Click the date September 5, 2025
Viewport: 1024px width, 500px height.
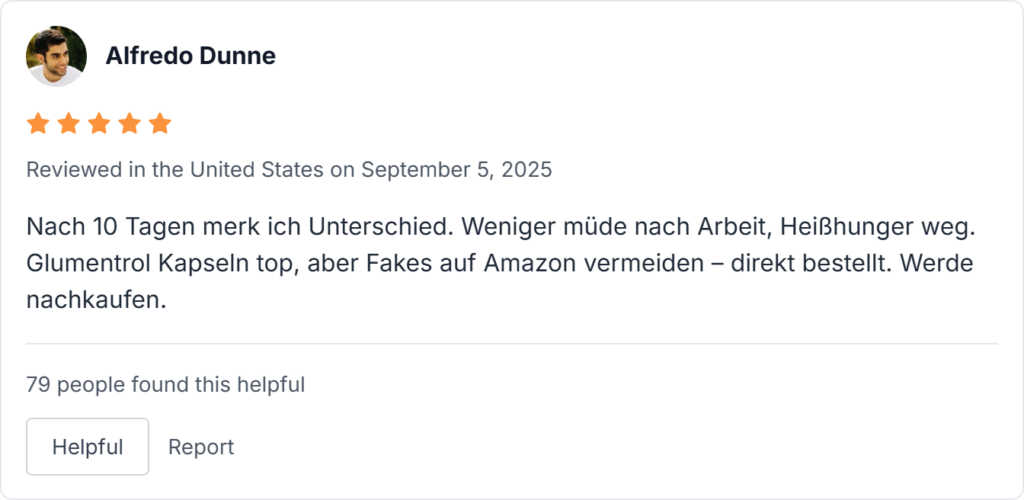pyautogui.click(x=456, y=170)
